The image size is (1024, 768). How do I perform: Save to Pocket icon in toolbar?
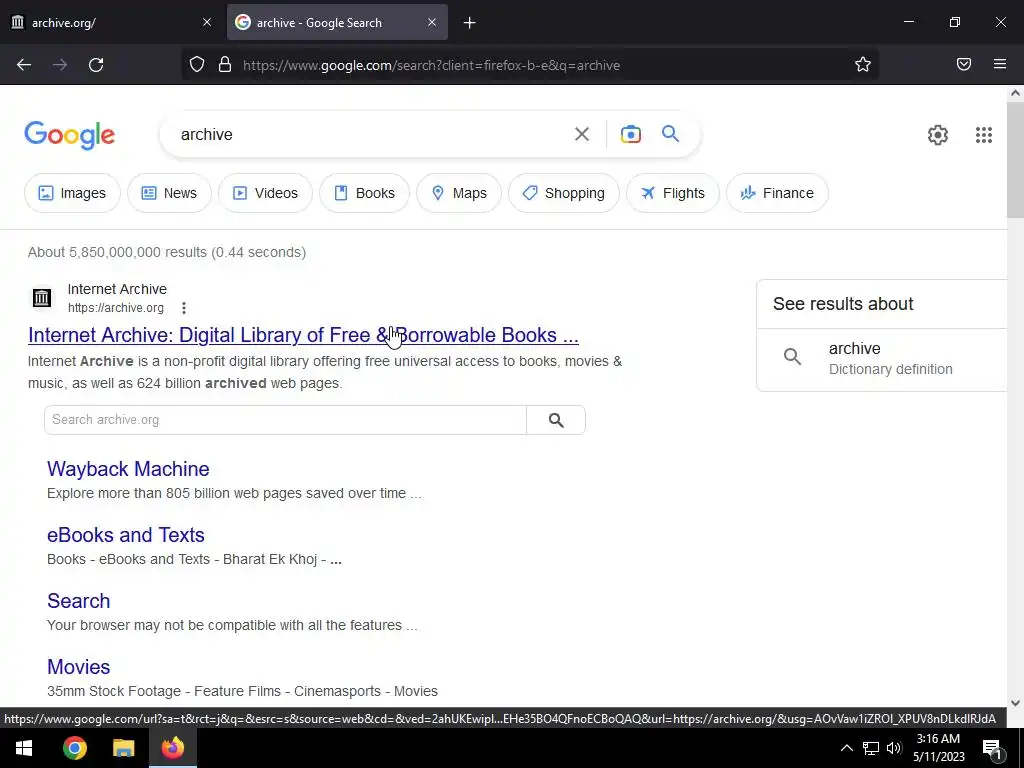[964, 65]
